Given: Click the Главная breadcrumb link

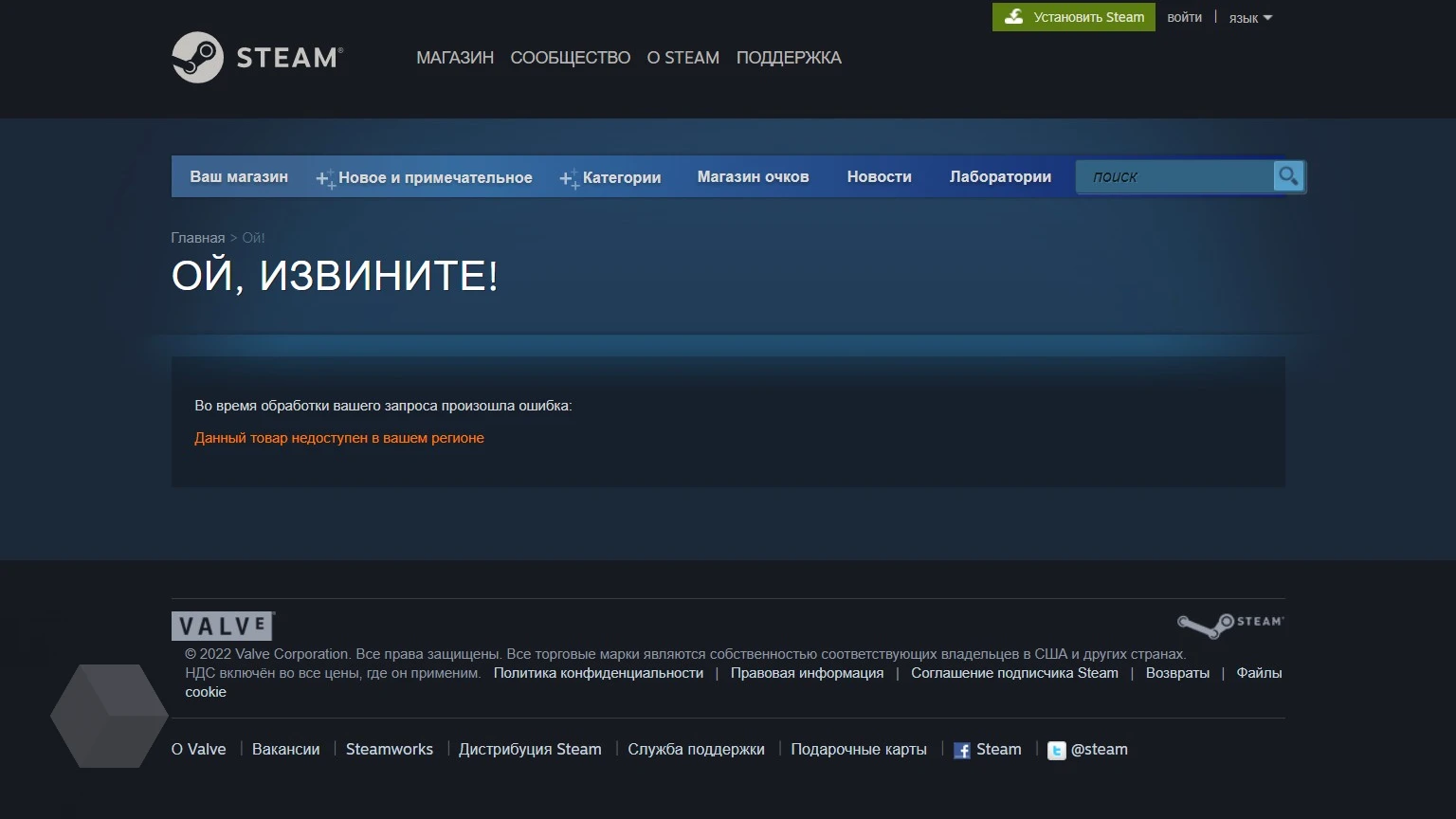Looking at the screenshot, I should pos(198,238).
